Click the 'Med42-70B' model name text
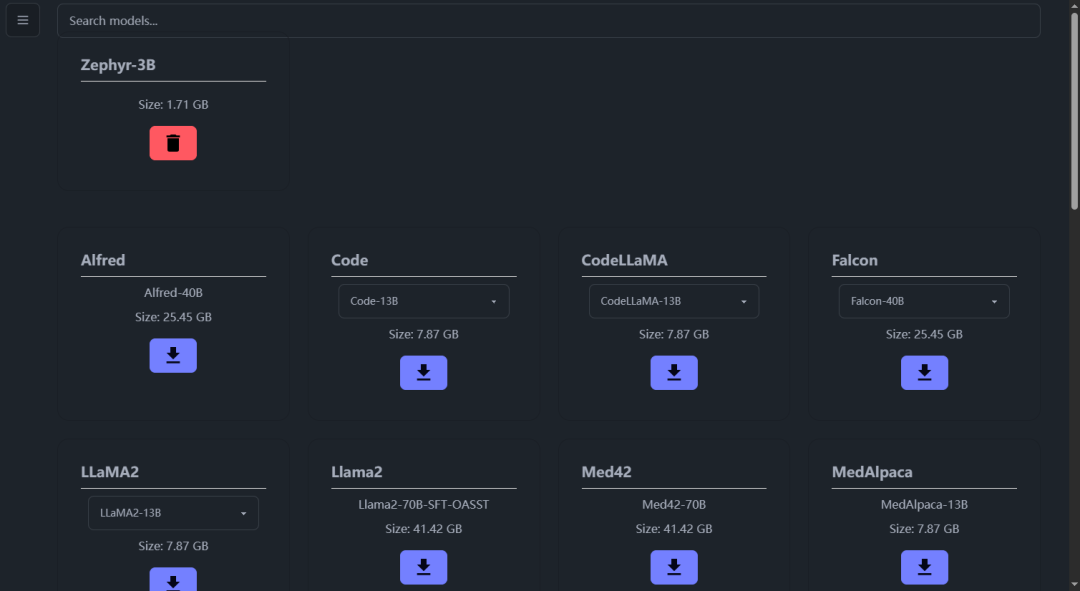This screenshot has width=1080, height=591. pyautogui.click(x=674, y=504)
